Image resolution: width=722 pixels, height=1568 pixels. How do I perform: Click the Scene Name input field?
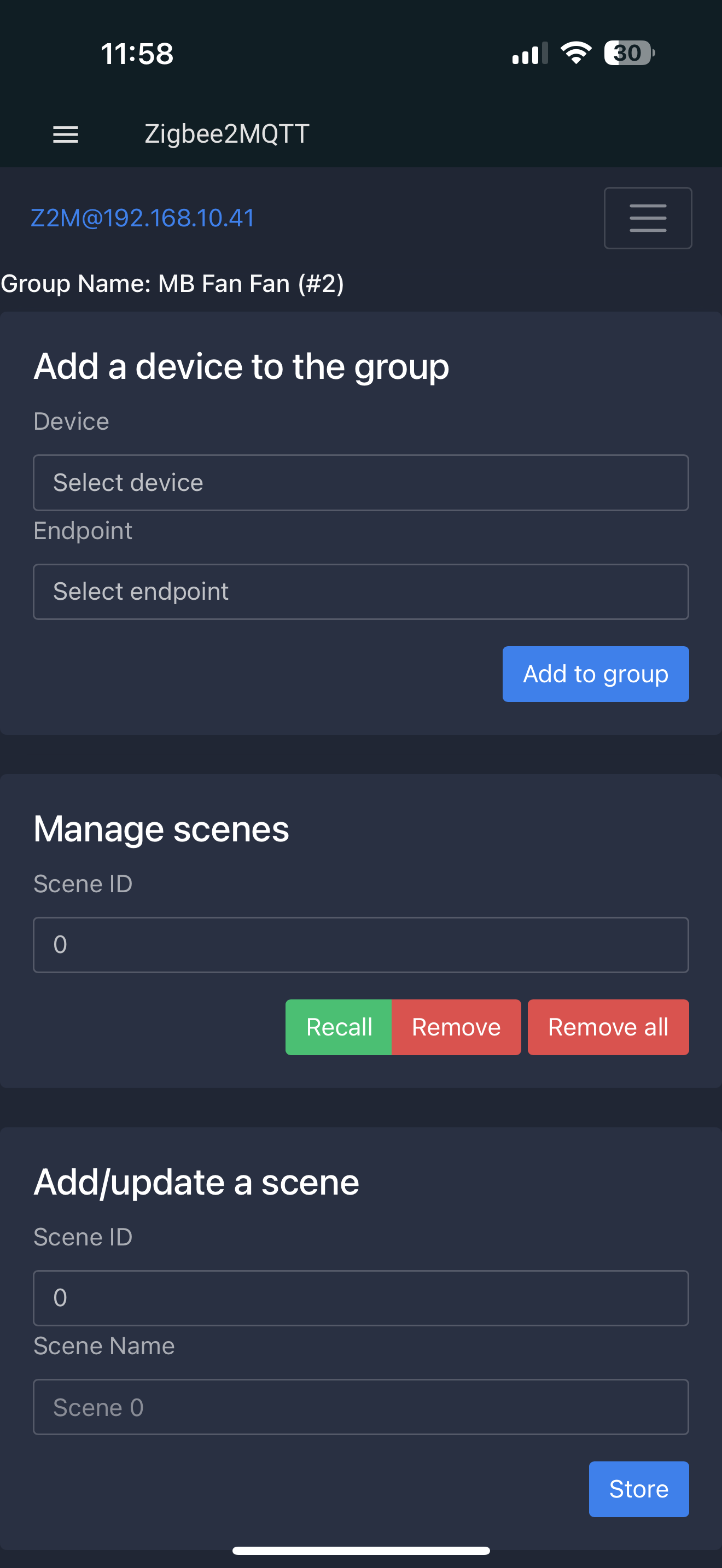pyautogui.click(x=360, y=1407)
